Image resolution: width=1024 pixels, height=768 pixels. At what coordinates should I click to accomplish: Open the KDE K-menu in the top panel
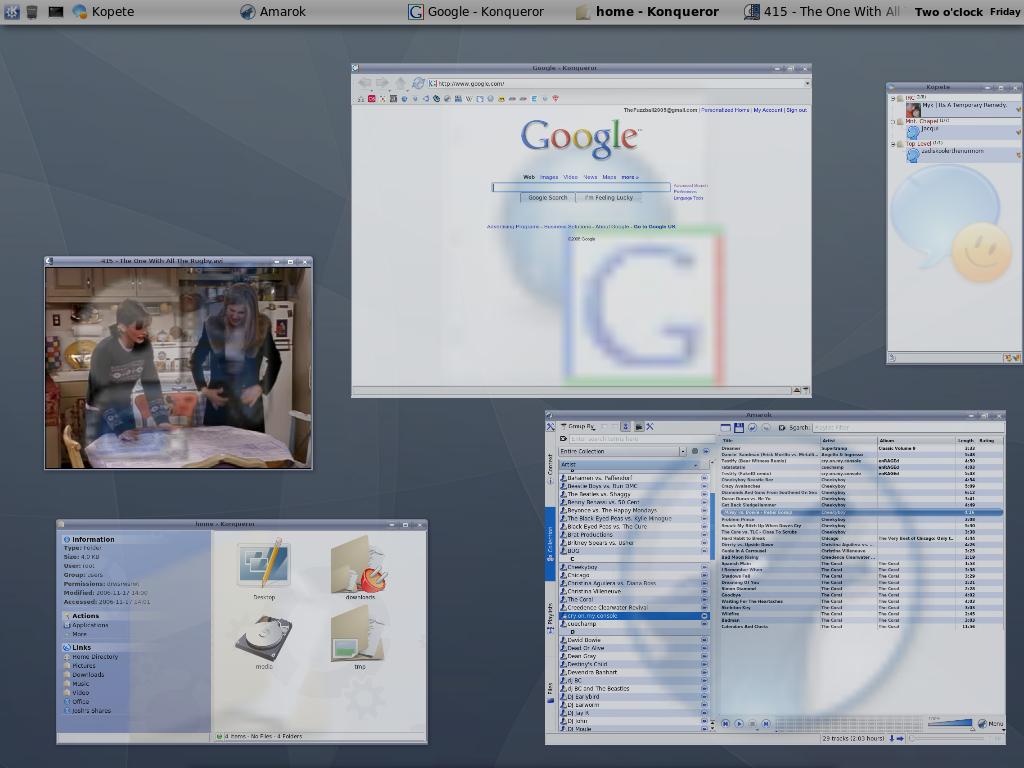click(x=11, y=12)
